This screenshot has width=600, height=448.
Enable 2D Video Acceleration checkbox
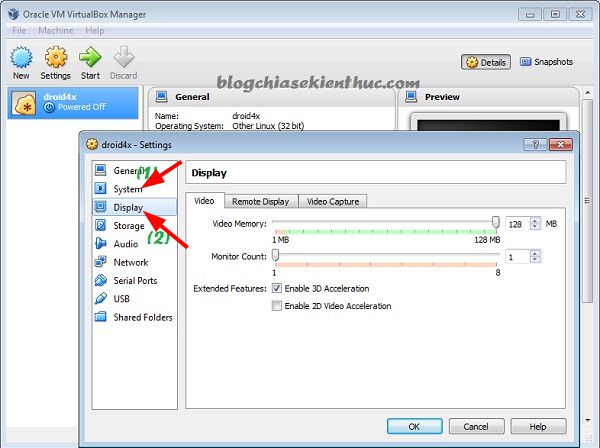pos(276,306)
